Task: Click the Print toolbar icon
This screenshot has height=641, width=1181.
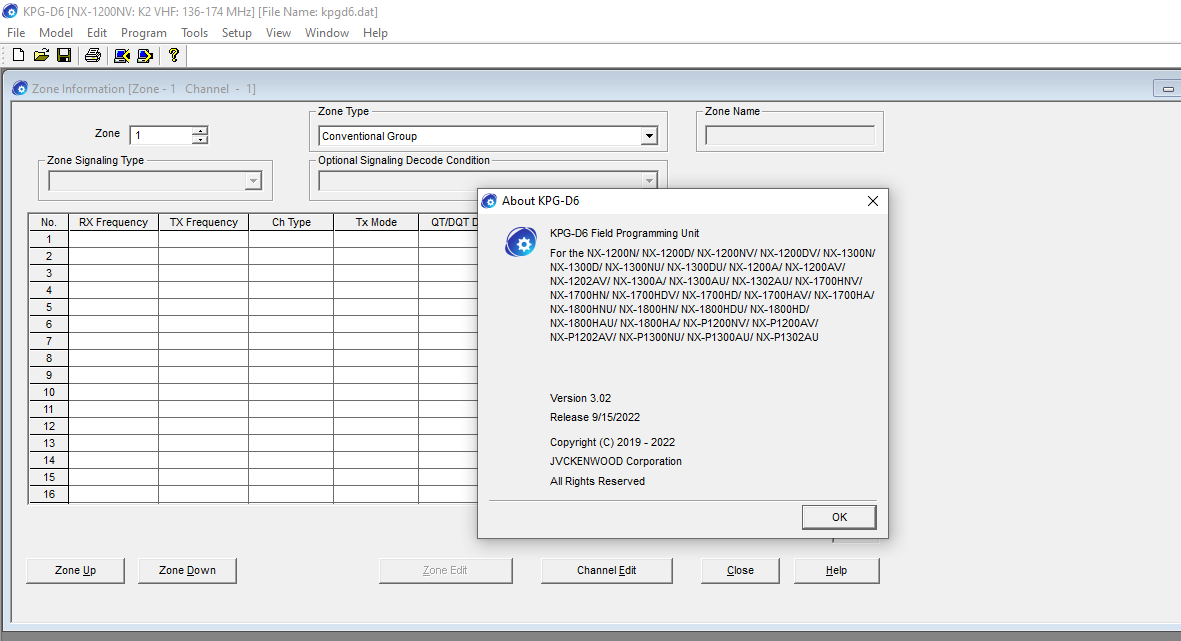Action: click(x=93, y=55)
